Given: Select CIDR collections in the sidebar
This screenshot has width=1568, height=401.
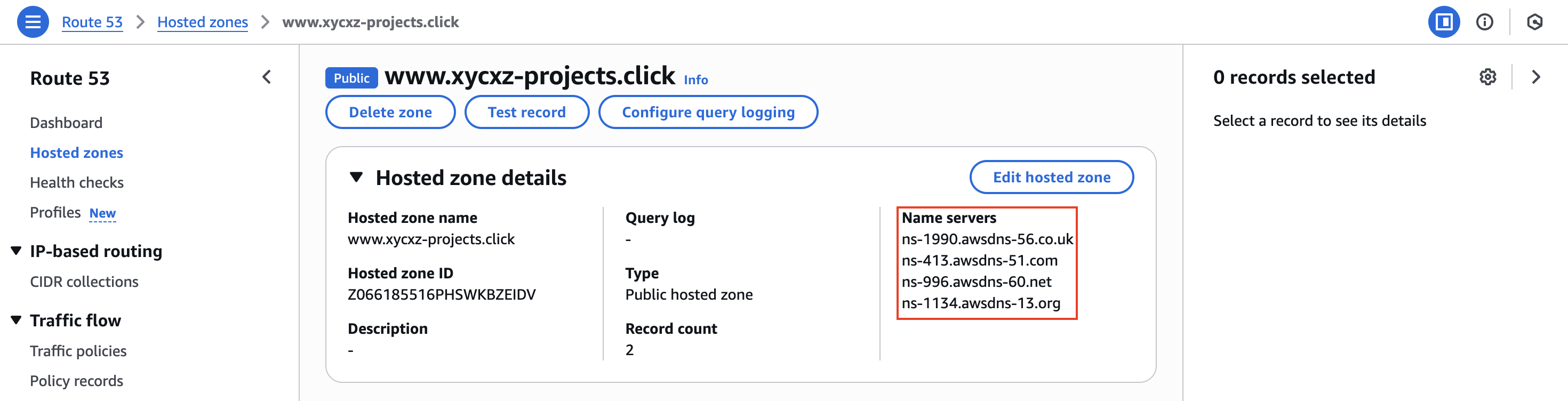Looking at the screenshot, I should [x=84, y=281].
